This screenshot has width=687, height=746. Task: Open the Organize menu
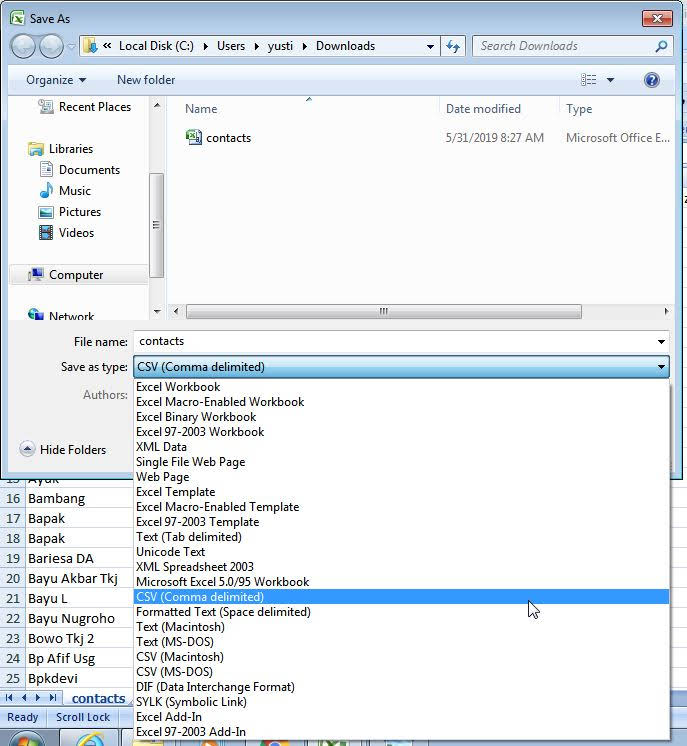[56, 80]
